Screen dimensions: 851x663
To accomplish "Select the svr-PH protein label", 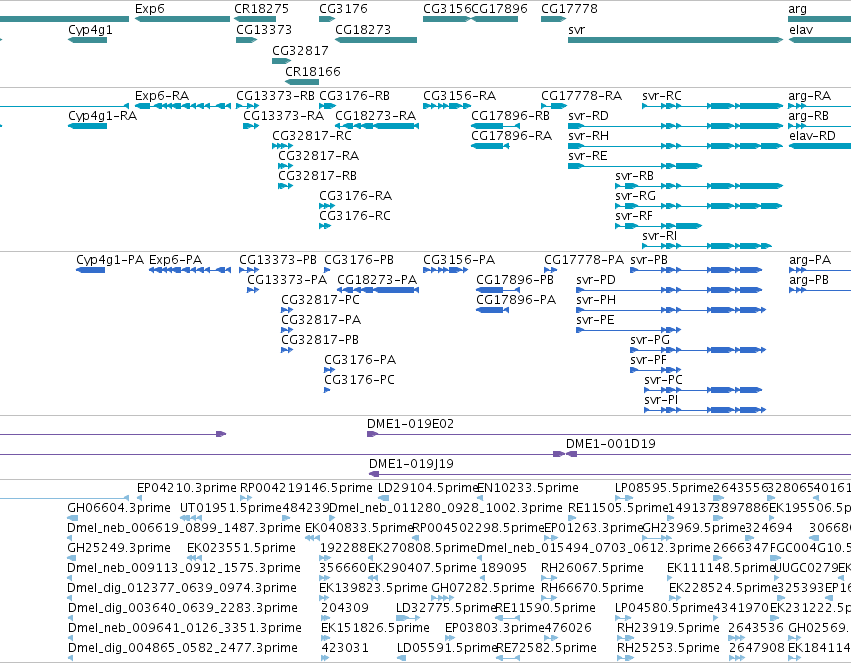I will [x=595, y=299].
